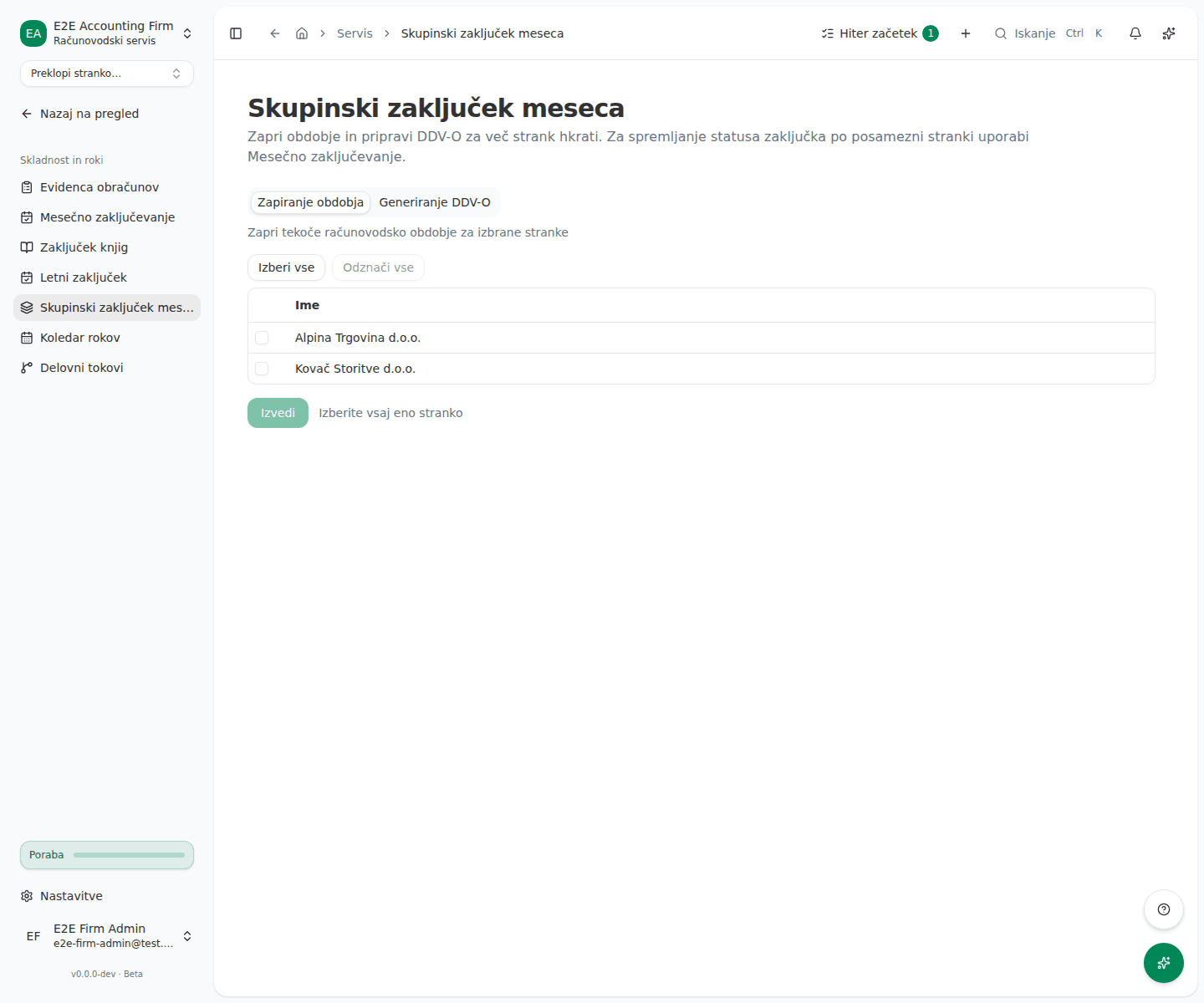The image size is (1204, 1003).
Task: Click the Alpina Trgovina d.o.o. row name
Action: click(x=358, y=338)
